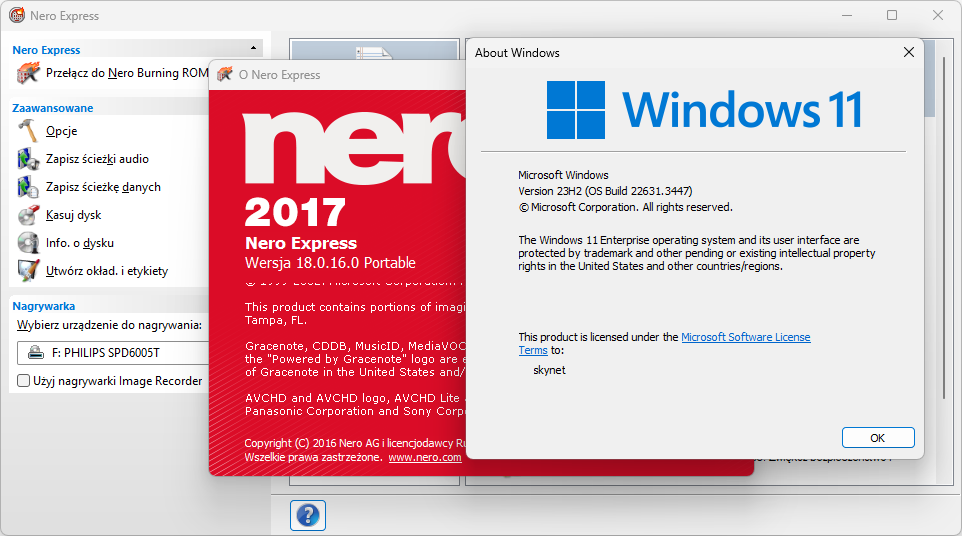Screen dimensions: 962x536
Task: Click the cover and label designer icon
Action: coord(28,271)
